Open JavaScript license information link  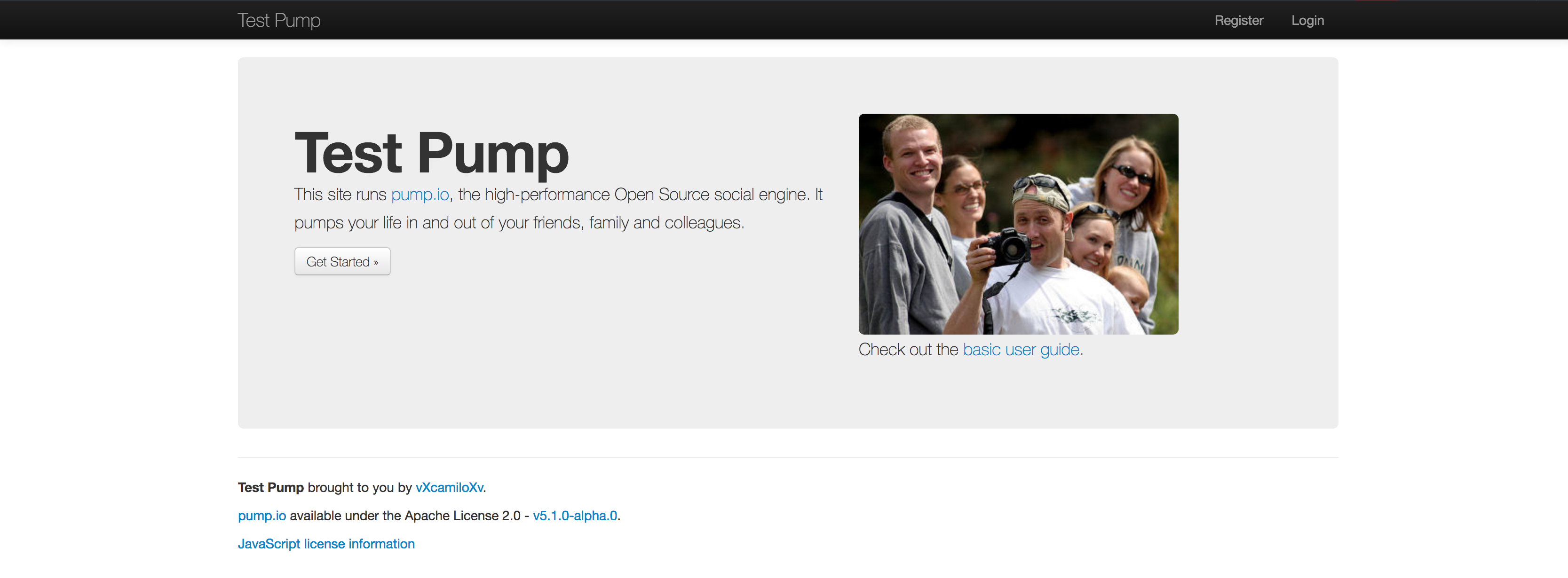(326, 544)
